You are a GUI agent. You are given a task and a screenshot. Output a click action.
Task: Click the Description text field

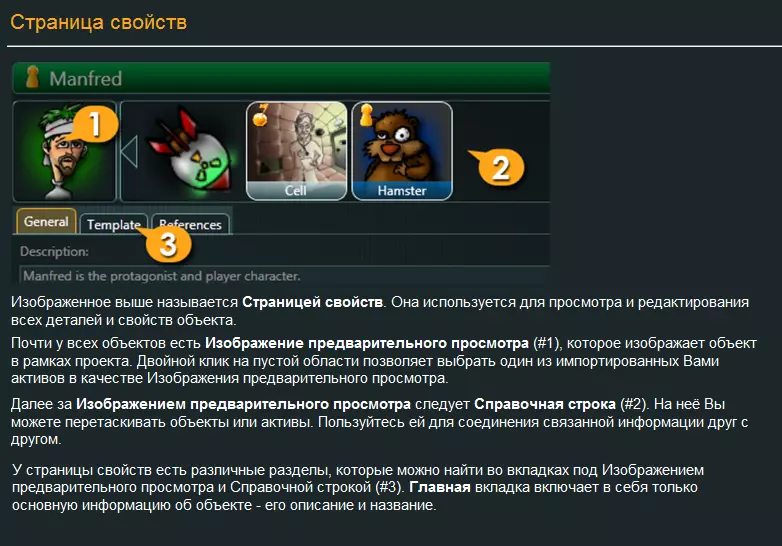(284, 276)
